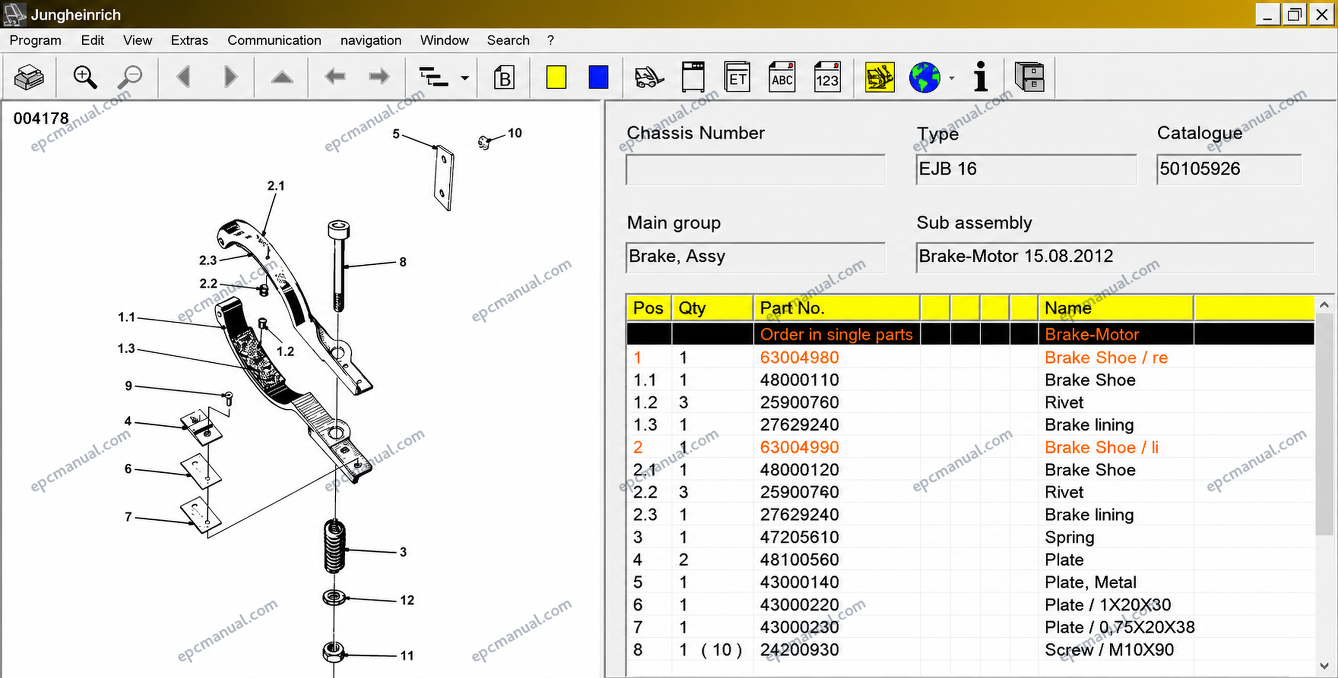The image size is (1338, 678).
Task: Select the yellow square marker
Action: pos(556,77)
